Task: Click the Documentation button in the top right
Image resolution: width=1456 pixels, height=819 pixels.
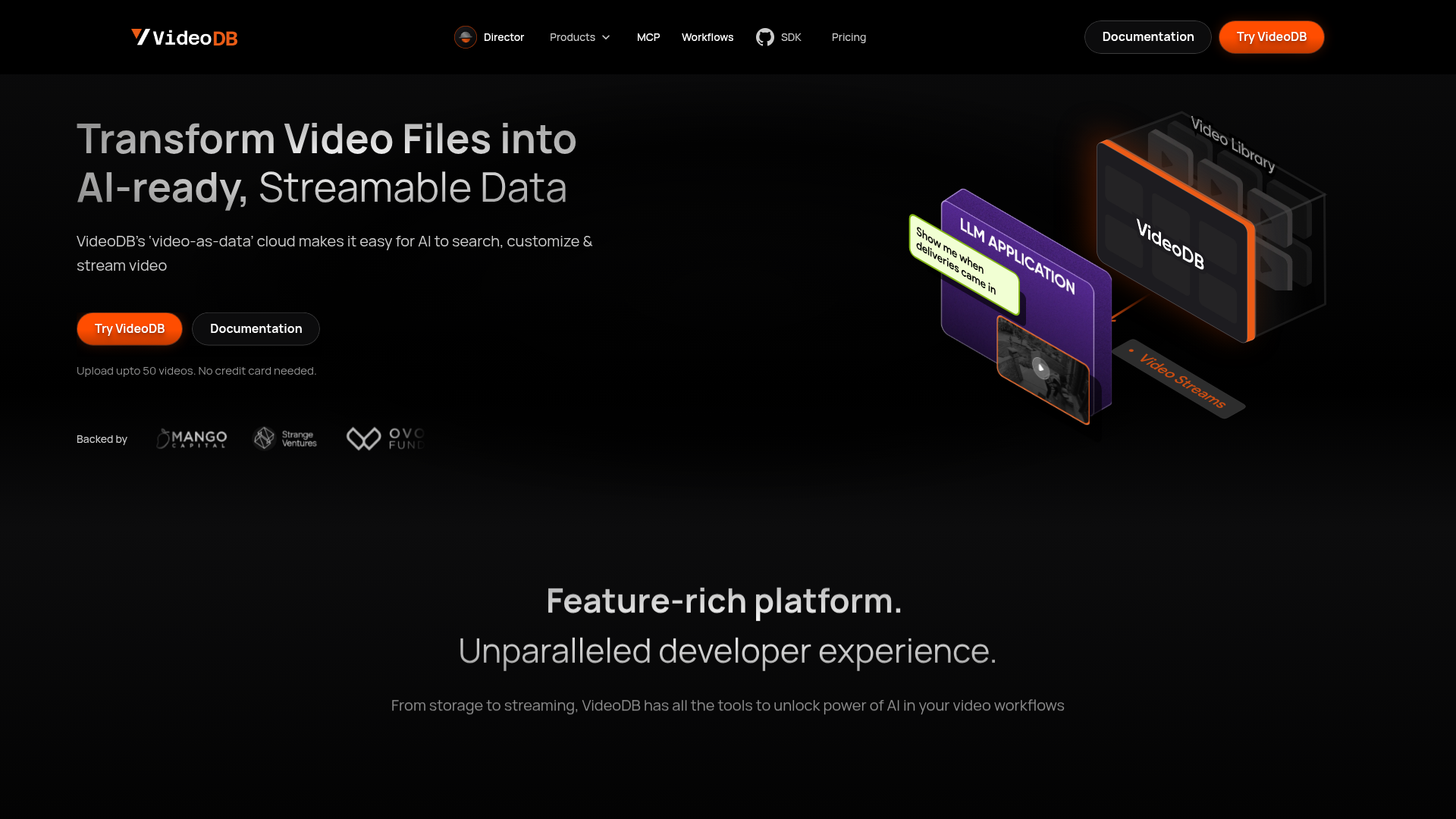Action: [x=1147, y=36]
